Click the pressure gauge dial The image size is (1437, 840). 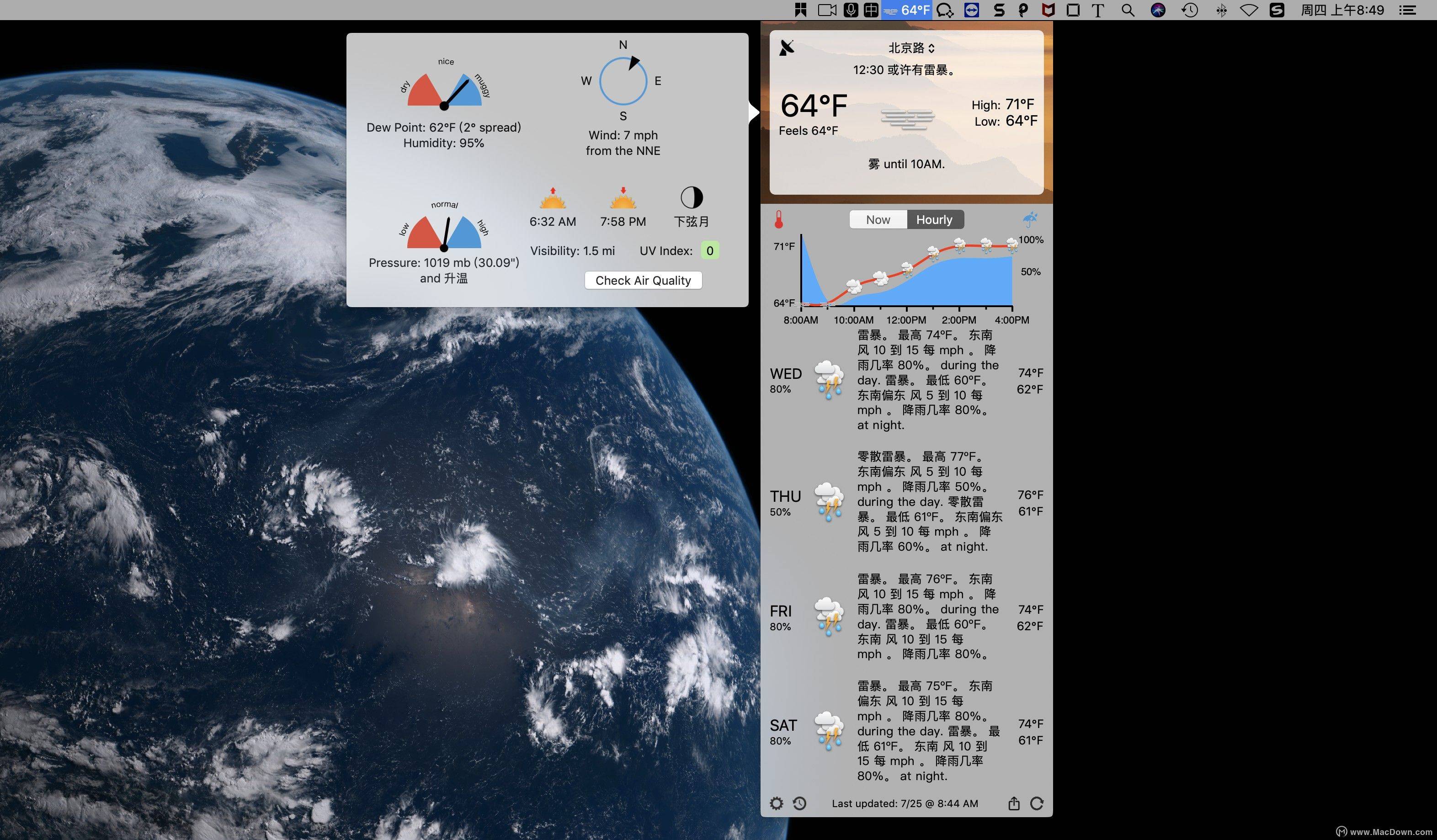444,232
